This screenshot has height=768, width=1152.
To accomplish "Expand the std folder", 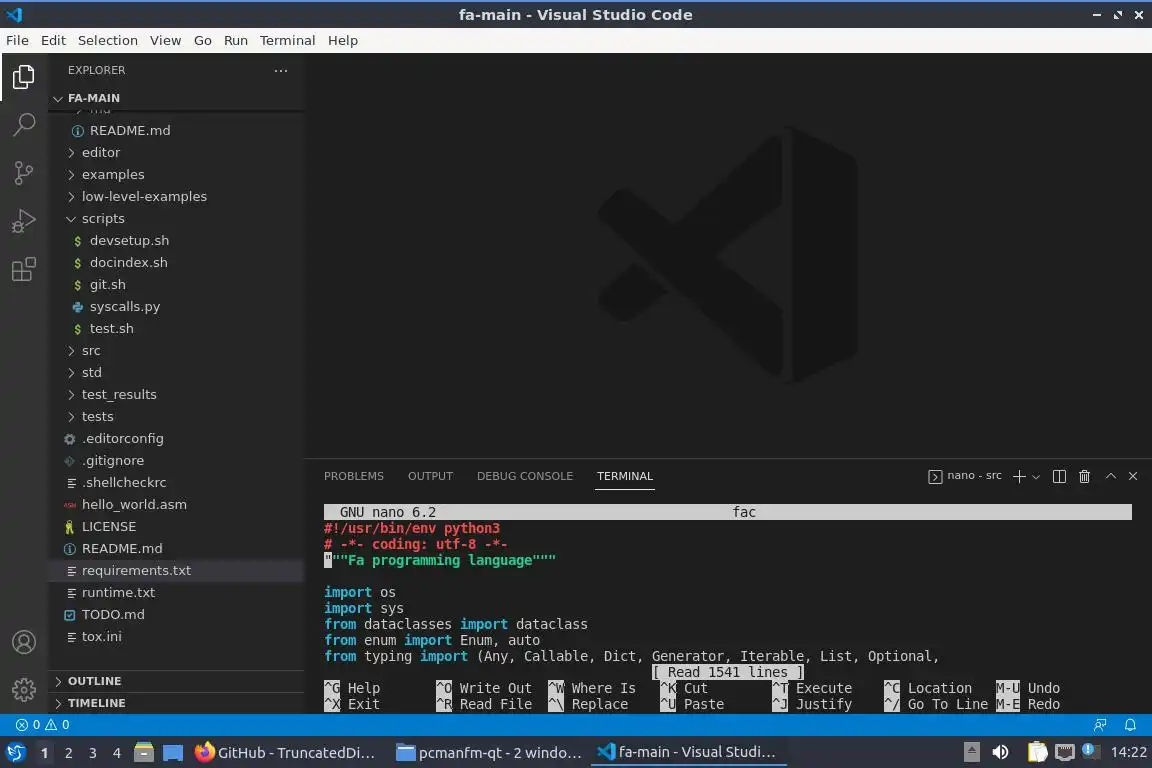I will [x=176, y=373].
